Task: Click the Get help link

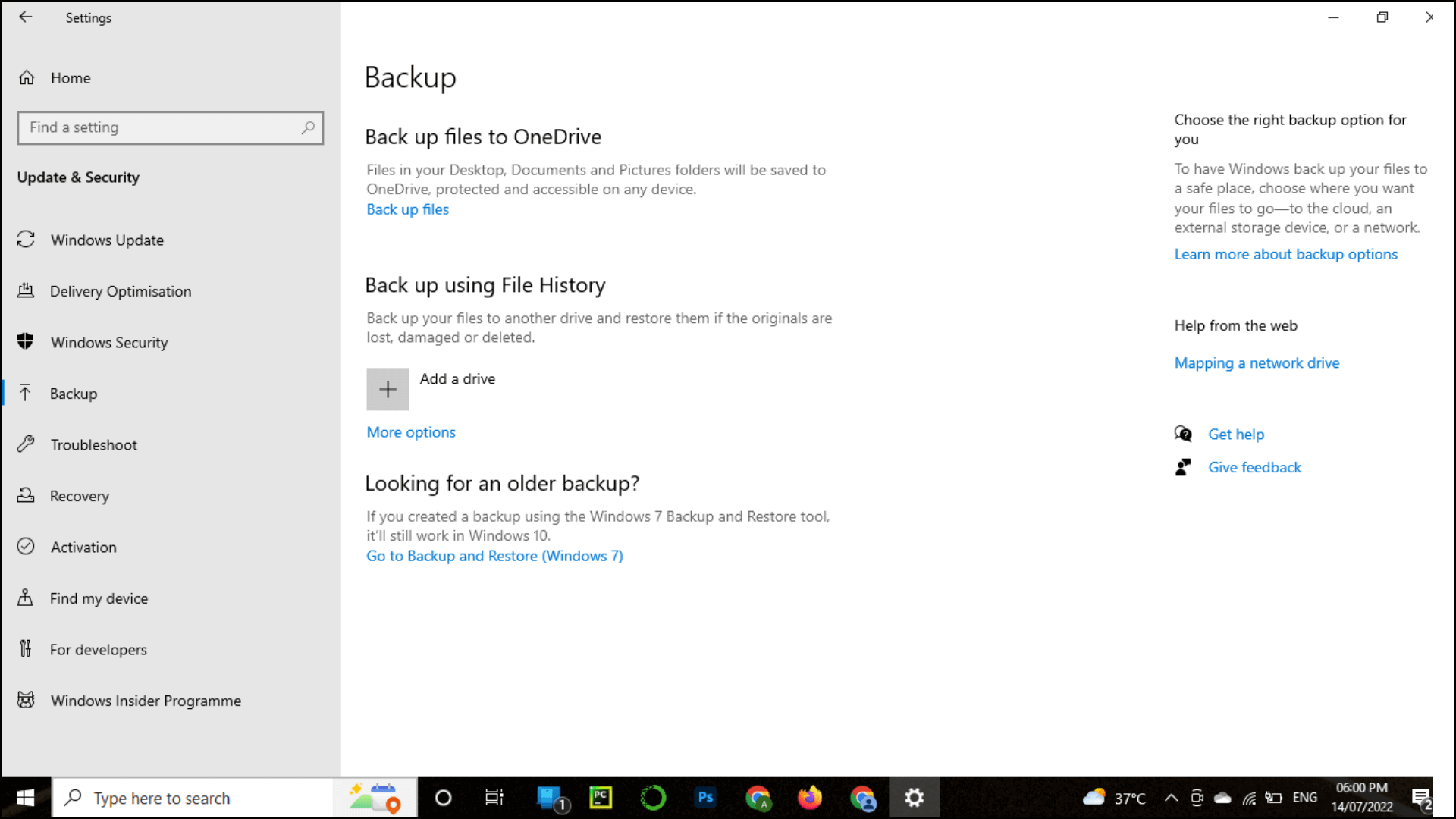Action: click(1236, 433)
